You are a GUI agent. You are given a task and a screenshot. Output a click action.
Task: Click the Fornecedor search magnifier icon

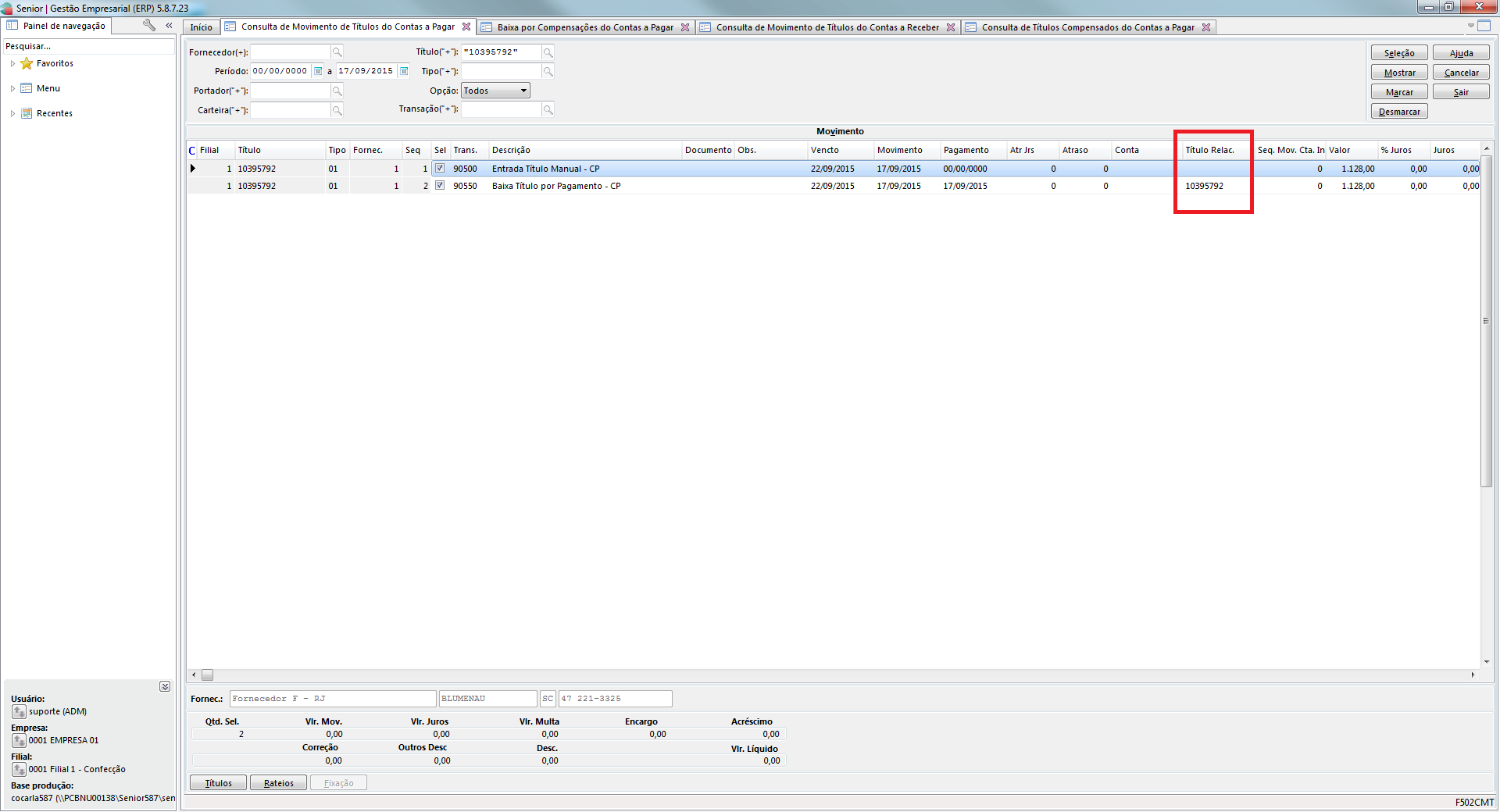337,52
